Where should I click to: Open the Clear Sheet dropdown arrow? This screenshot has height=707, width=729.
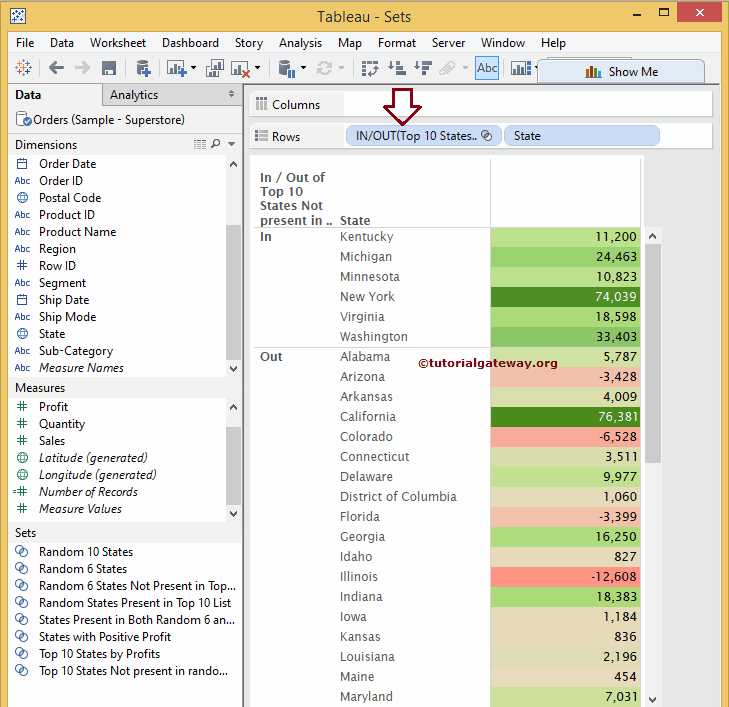pos(257,68)
